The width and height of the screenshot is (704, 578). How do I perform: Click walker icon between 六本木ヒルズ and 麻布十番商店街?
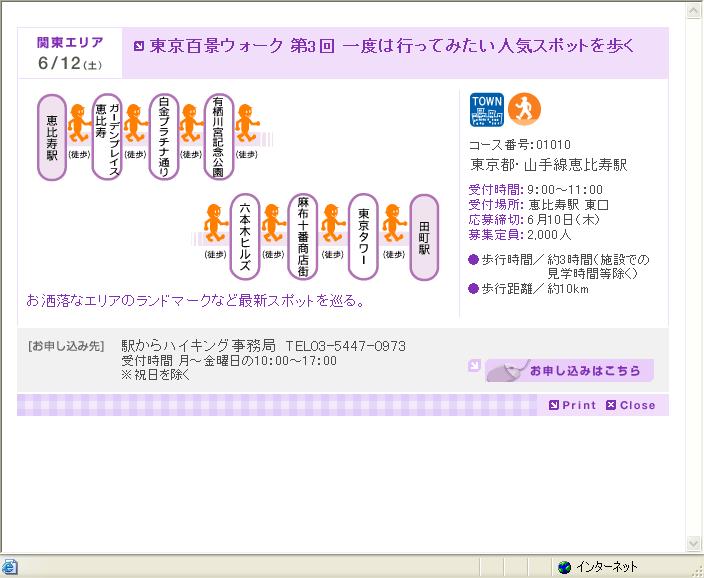(x=273, y=223)
